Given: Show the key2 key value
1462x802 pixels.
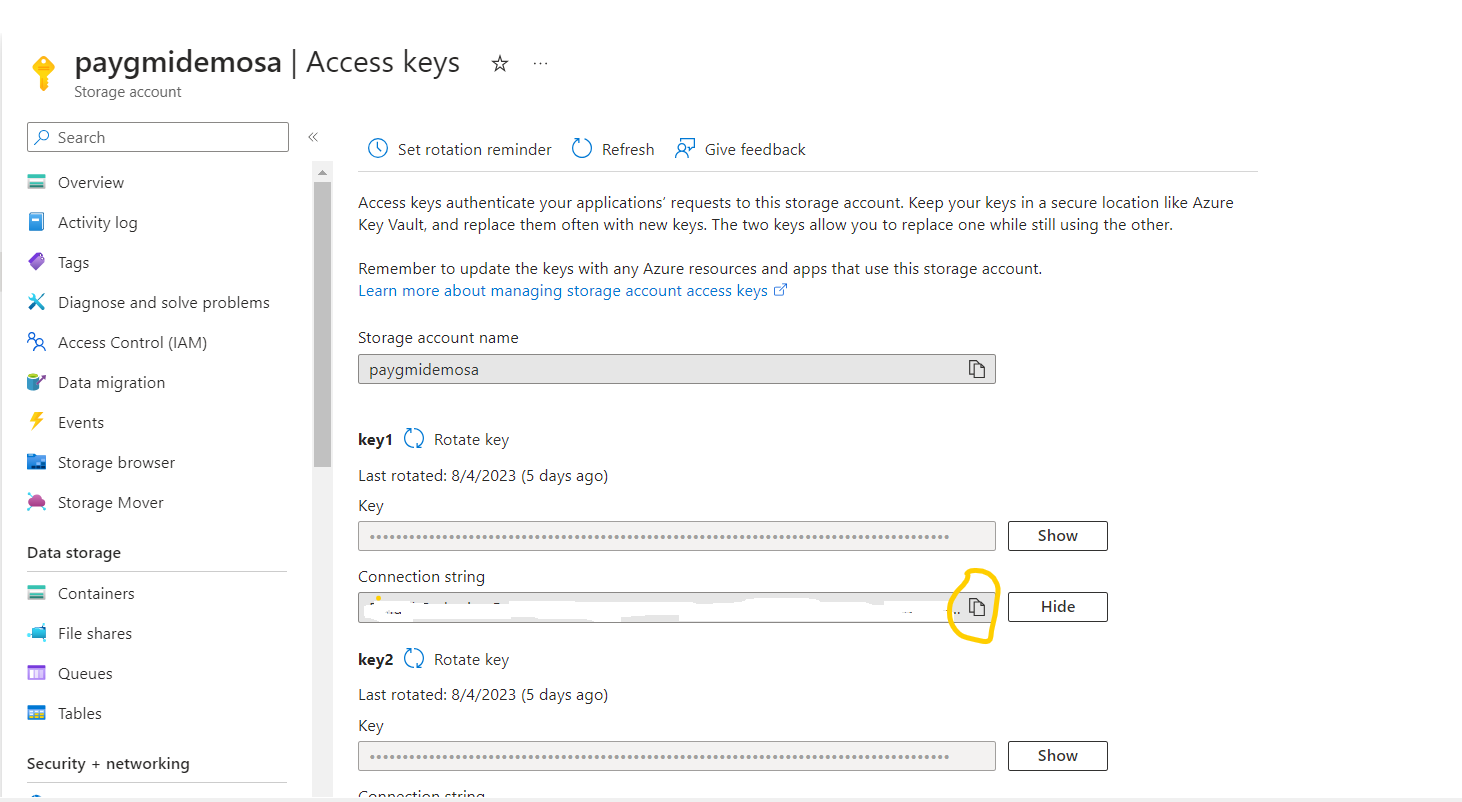Looking at the screenshot, I should pyautogui.click(x=1057, y=756).
